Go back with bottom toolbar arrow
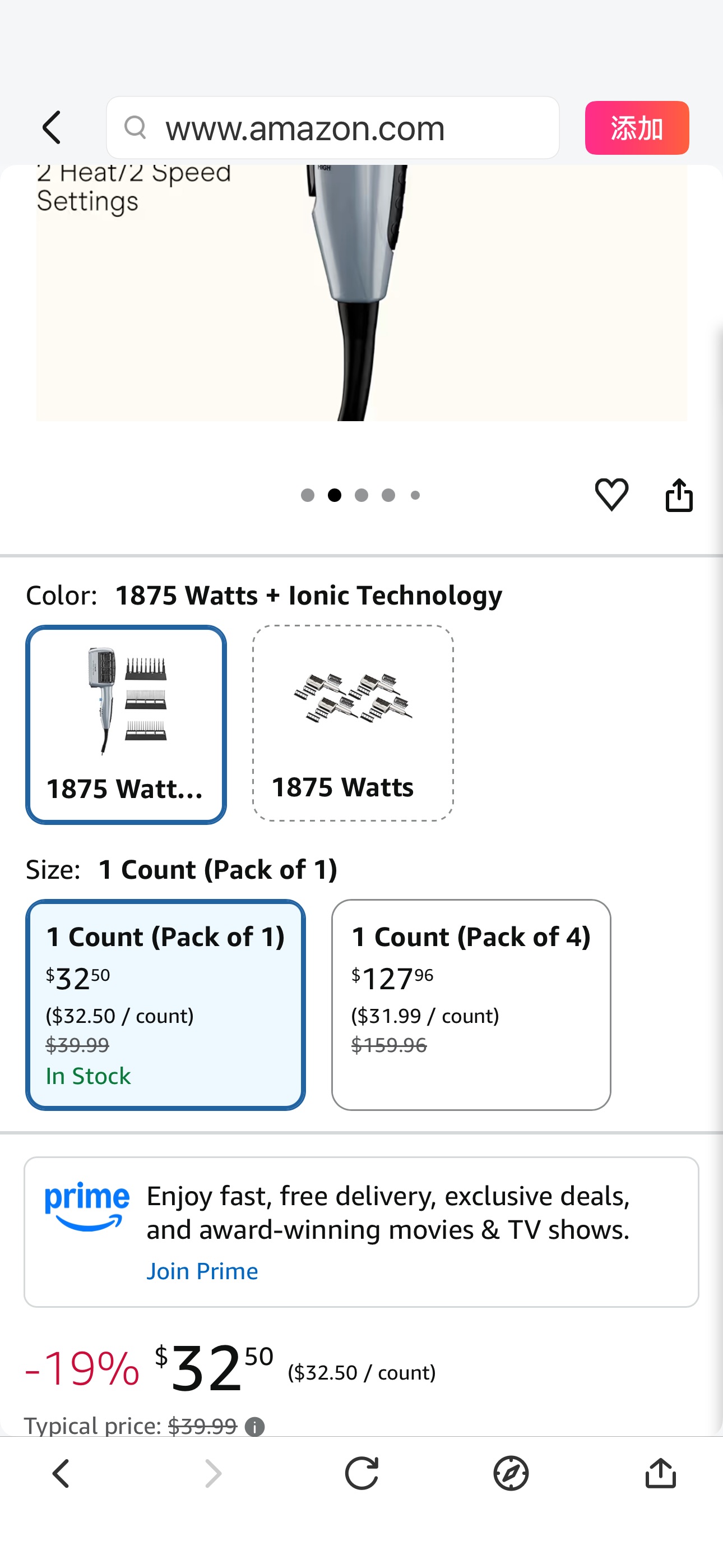The width and height of the screenshot is (723, 1568). 62,1474
